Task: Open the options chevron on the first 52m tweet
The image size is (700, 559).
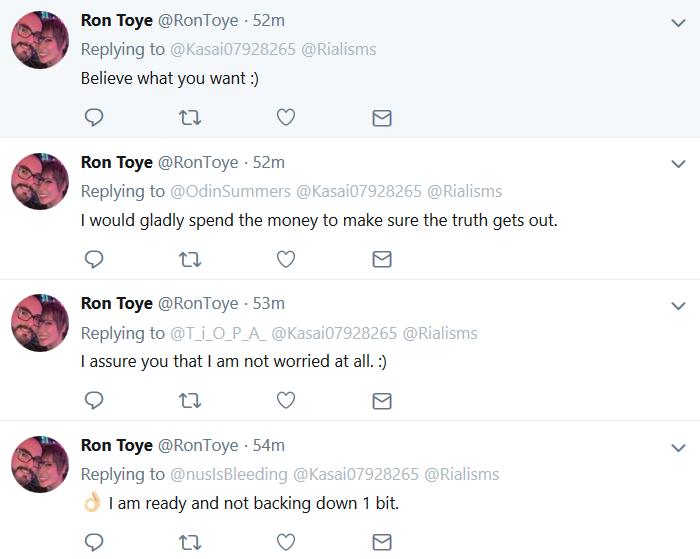Action: click(x=678, y=23)
